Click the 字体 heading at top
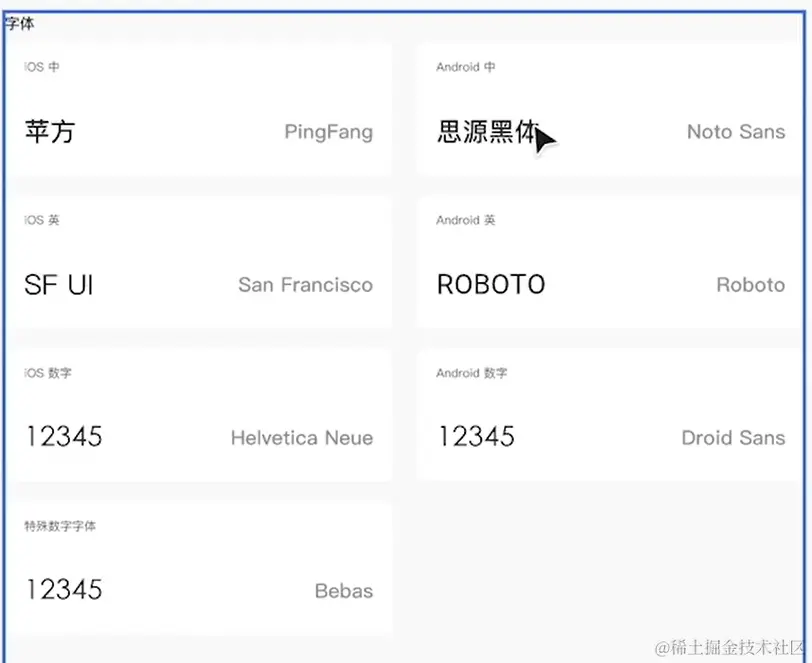This screenshot has height=663, width=812. (x=20, y=23)
